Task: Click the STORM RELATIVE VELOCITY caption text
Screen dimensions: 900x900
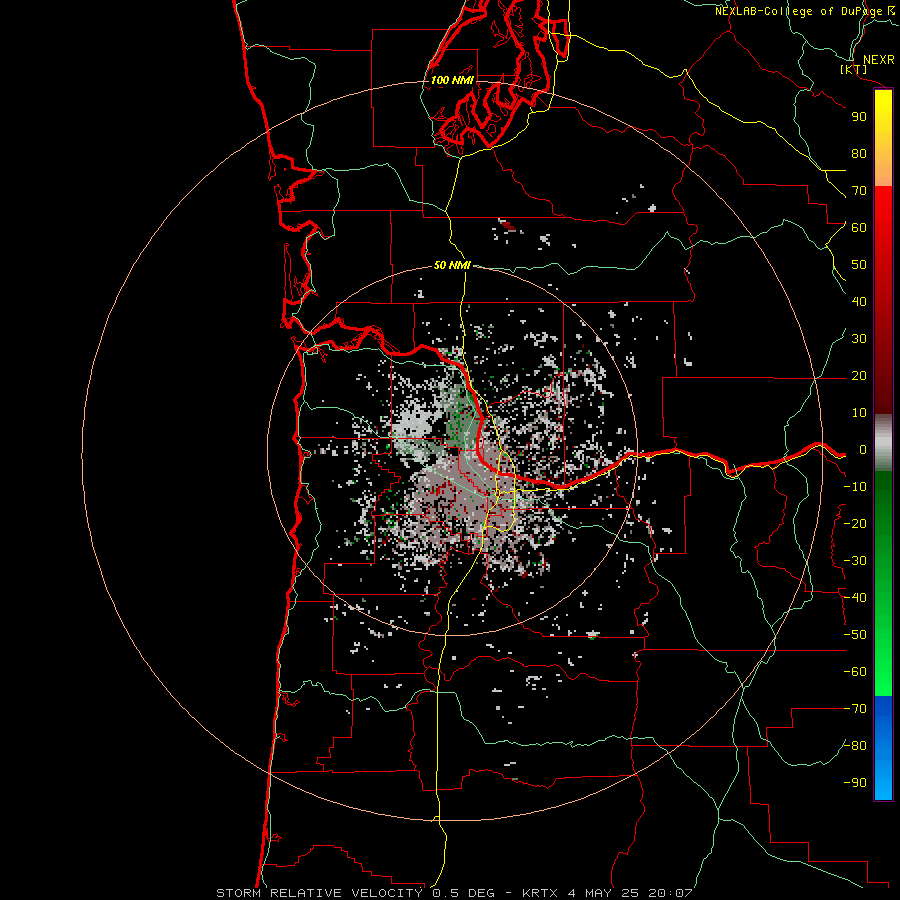Action: point(319,893)
